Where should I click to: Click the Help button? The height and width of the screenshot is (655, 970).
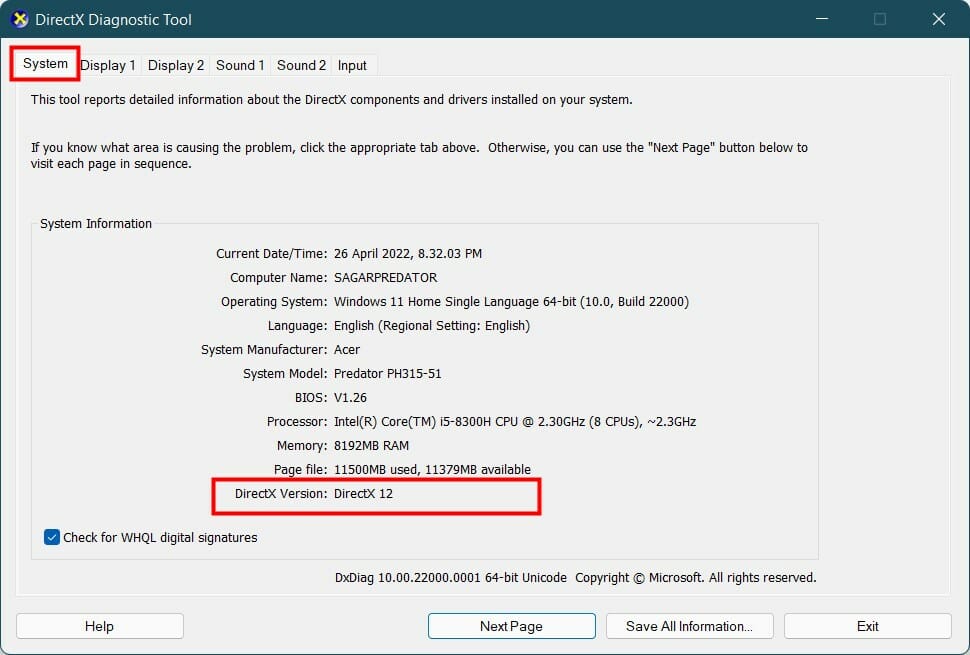tap(100, 626)
